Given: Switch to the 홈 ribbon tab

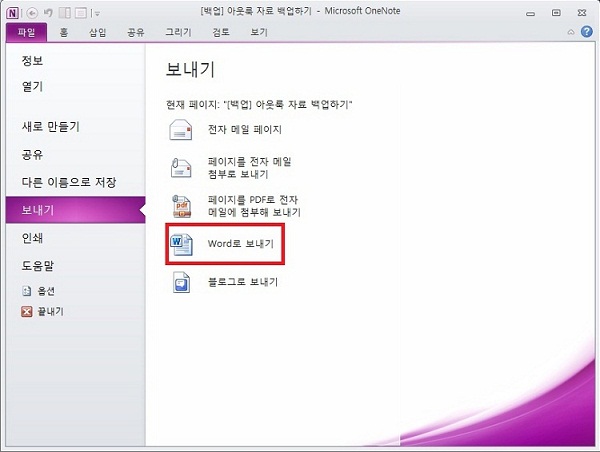Looking at the screenshot, I should [x=64, y=33].
